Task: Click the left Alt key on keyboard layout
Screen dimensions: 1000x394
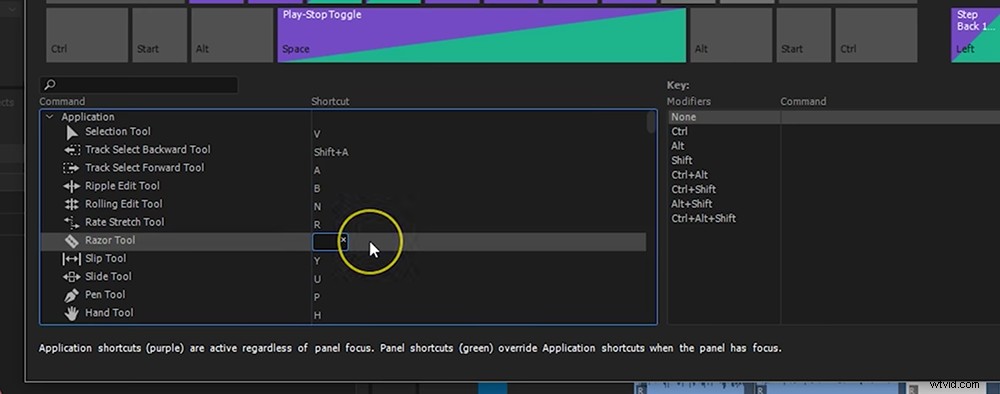Action: pyautogui.click(x=232, y=35)
